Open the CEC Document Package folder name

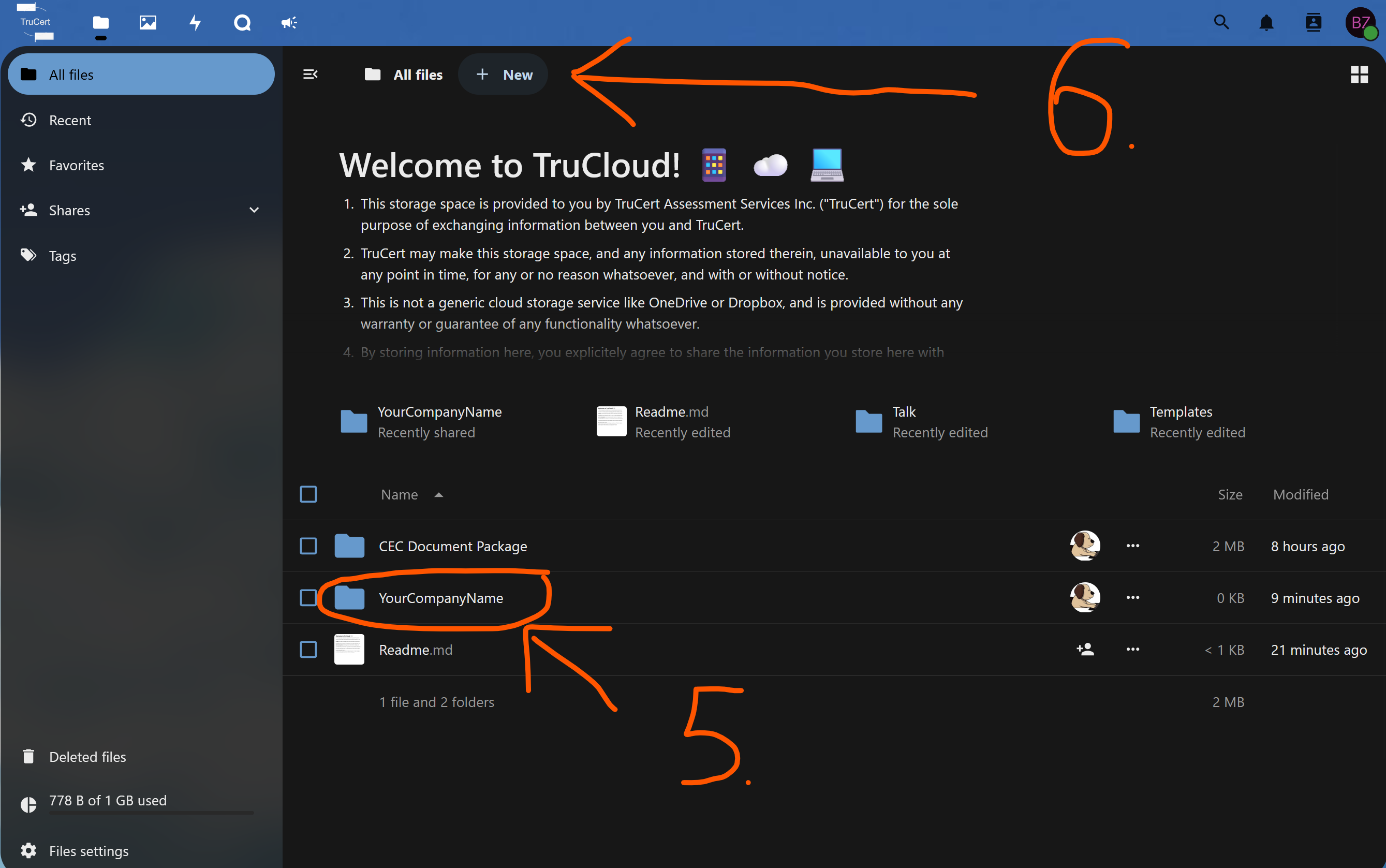(x=453, y=546)
